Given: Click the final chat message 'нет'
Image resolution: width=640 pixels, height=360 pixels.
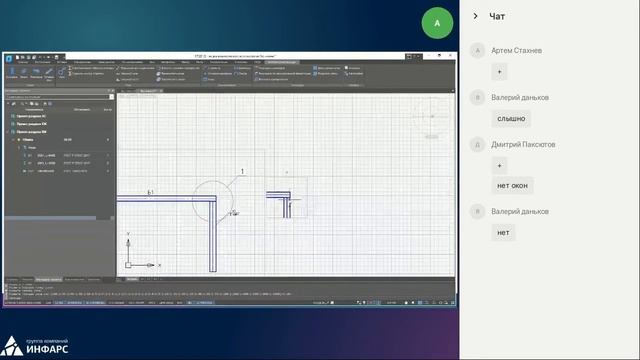Looking at the screenshot, I should [x=503, y=233].
